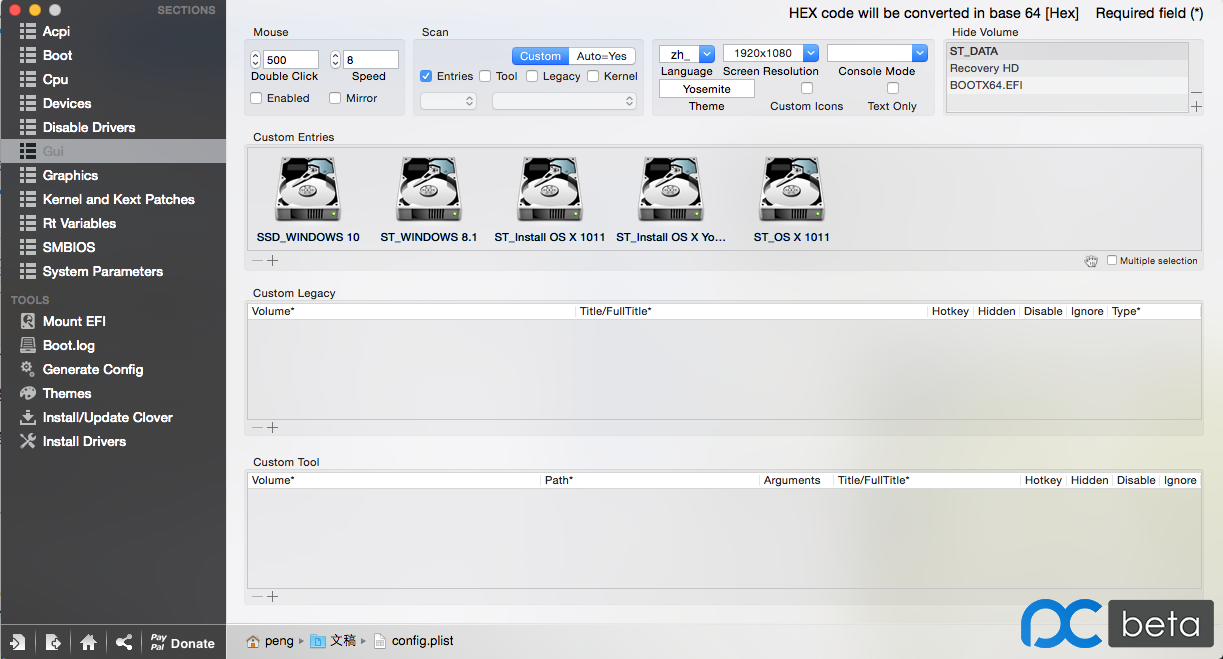Image resolution: width=1223 pixels, height=659 pixels.
Task: Toggle Multiple selection checkbox
Action: click(x=1112, y=260)
